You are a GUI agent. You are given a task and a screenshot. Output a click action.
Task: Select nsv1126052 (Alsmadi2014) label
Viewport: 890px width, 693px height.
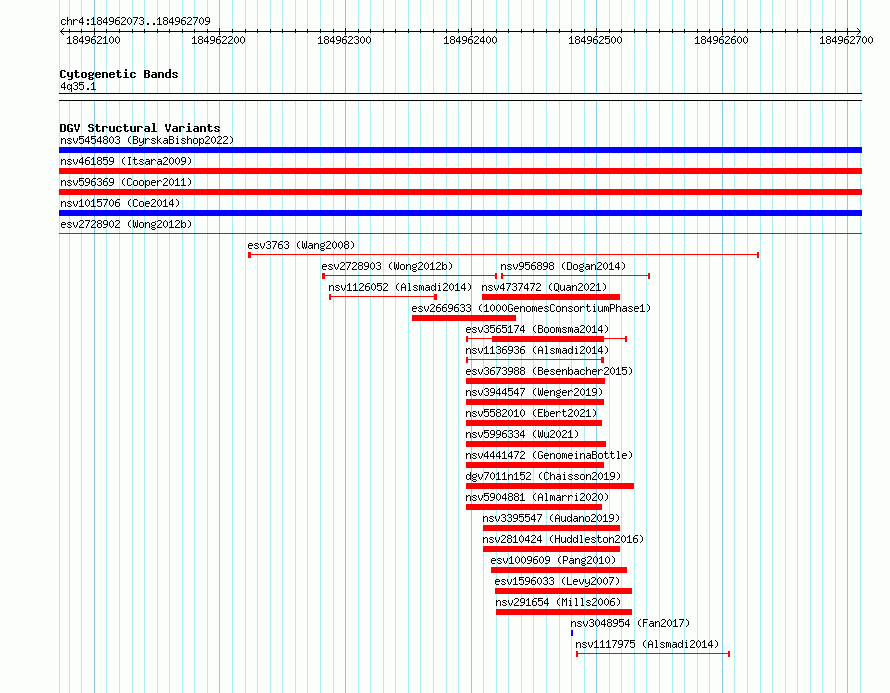pyautogui.click(x=400, y=287)
